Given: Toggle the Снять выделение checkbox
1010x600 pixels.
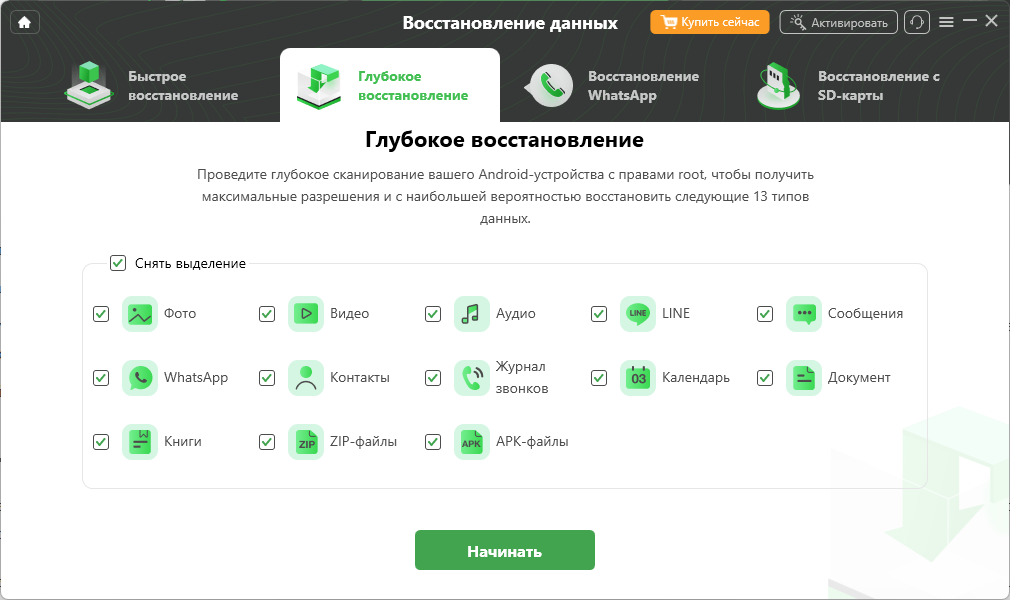Looking at the screenshot, I should (118, 263).
